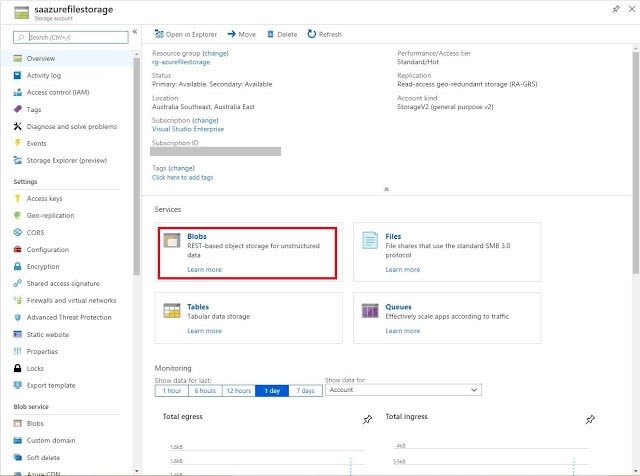Click the Events lightning icon
The height and width of the screenshot is (476, 640).
17,143
